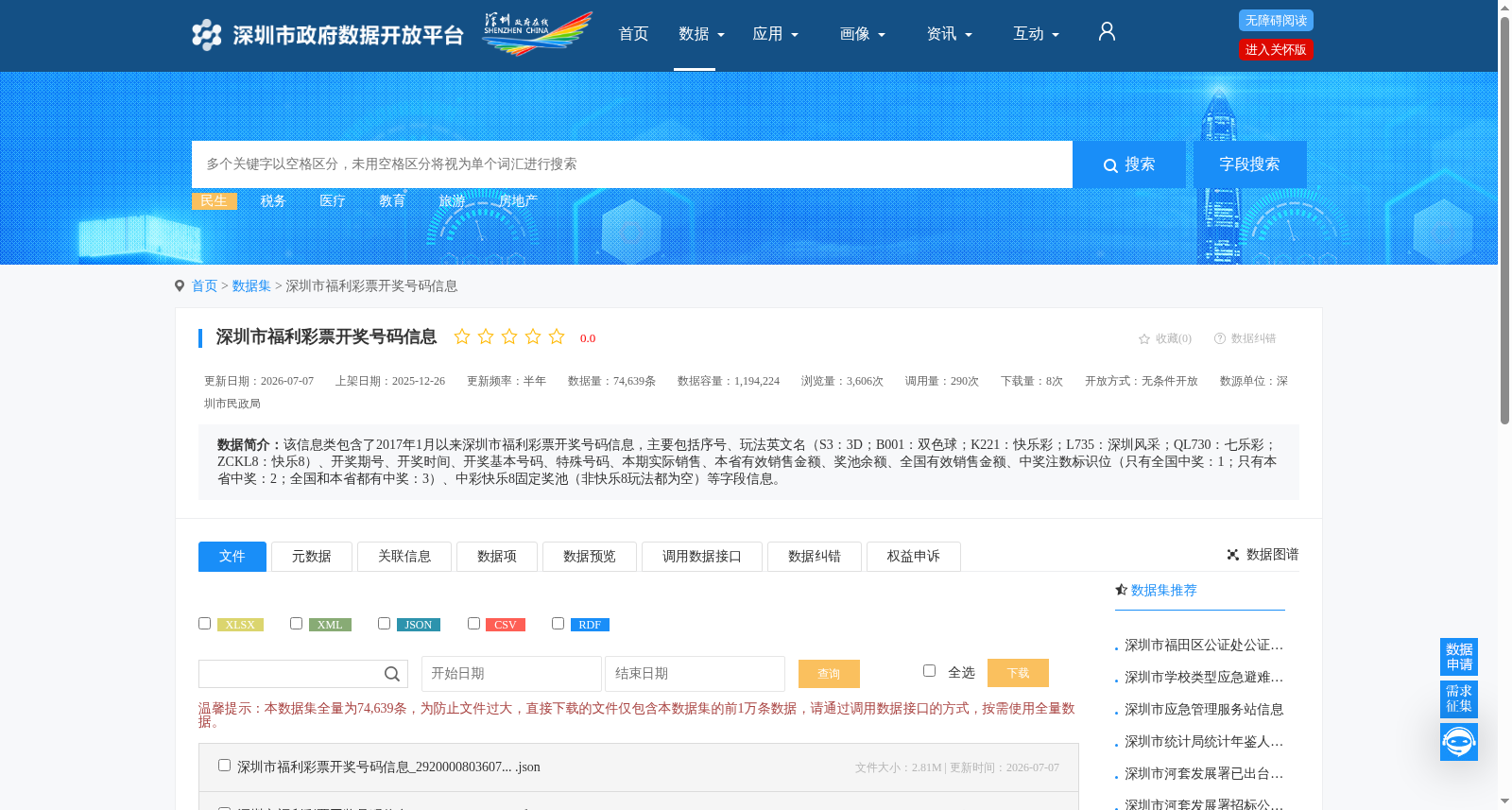1512x810 pixels.
Task: Switch to the 文件 tab
Action: coord(232,557)
